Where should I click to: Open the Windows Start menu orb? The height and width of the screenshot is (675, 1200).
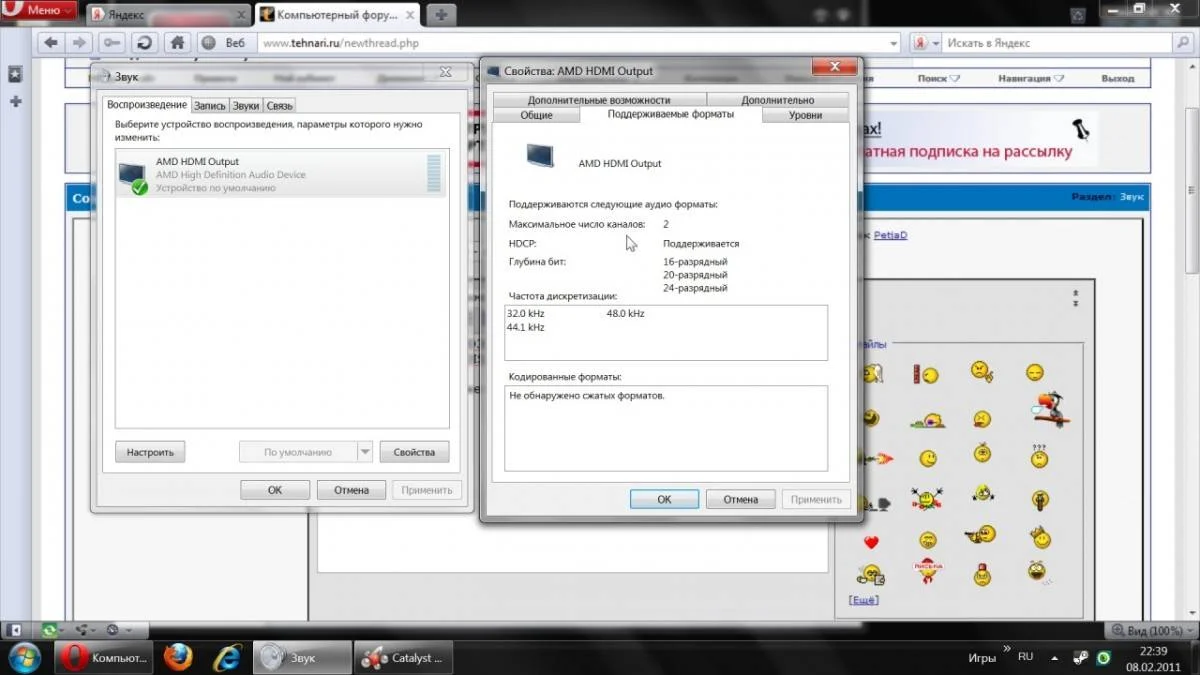click(x=23, y=657)
